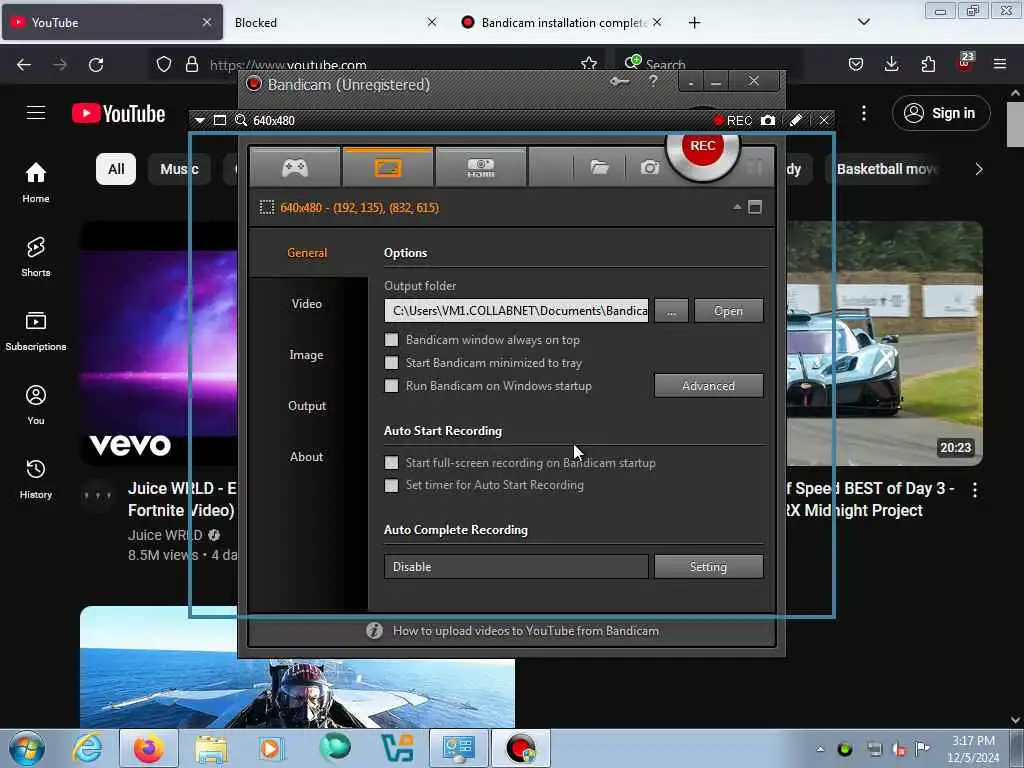This screenshot has height=768, width=1024.
Task: Switch to the Blocked browser tab
Action: pyautogui.click(x=333, y=22)
